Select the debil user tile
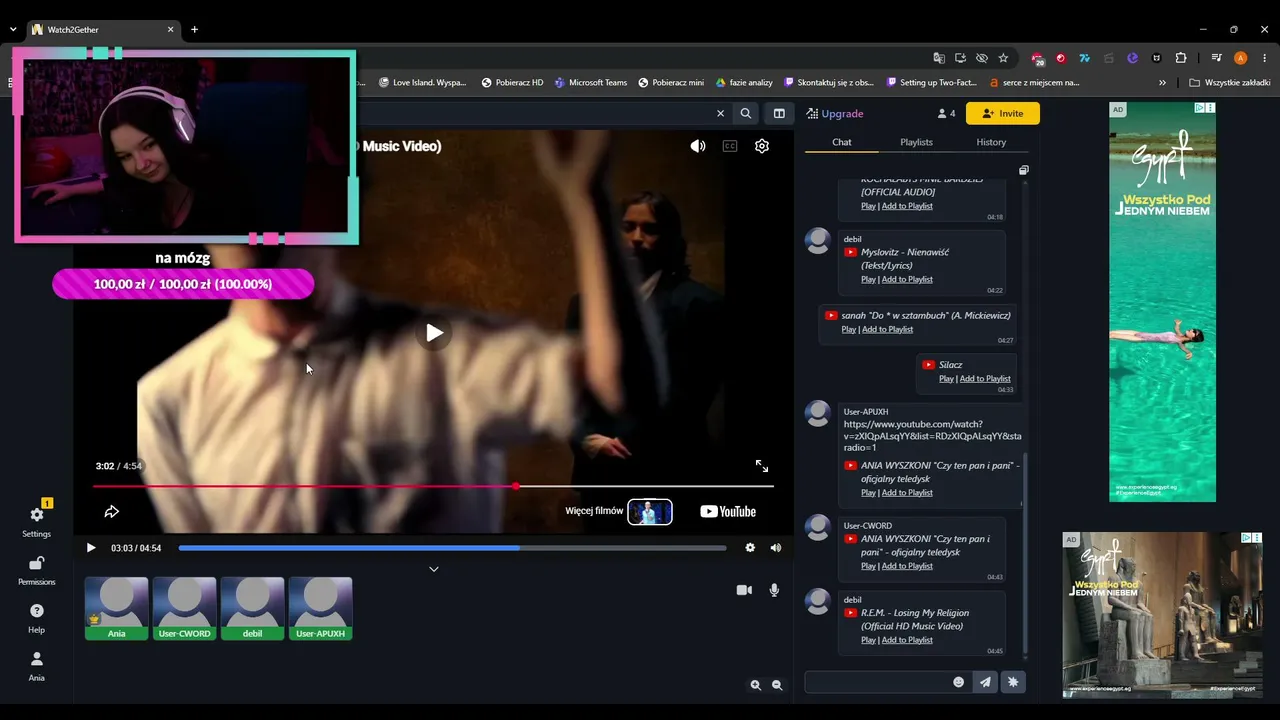This screenshot has width=1280, height=720. 253,608
